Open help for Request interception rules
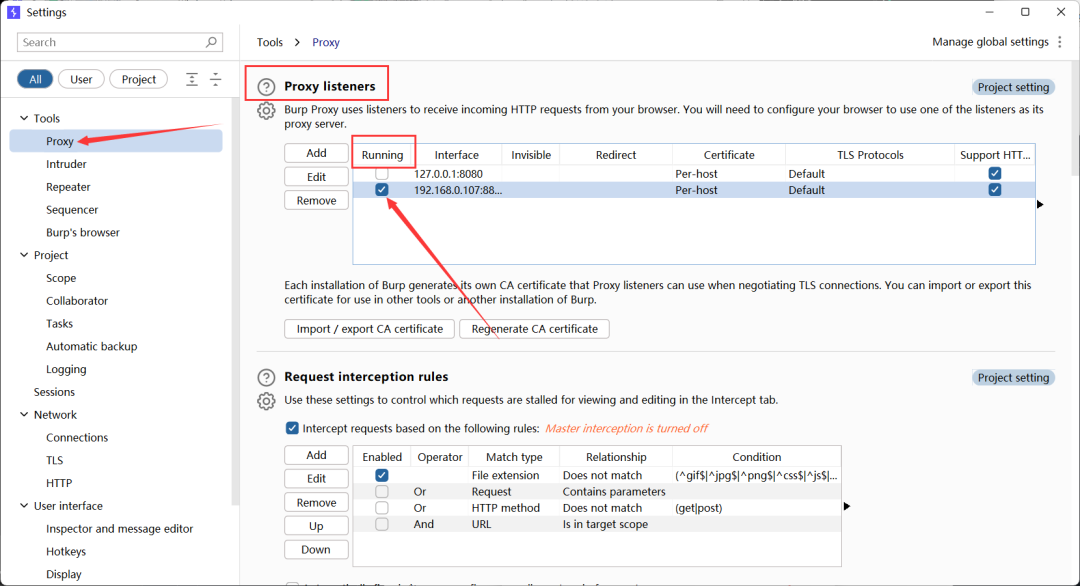 coord(266,378)
